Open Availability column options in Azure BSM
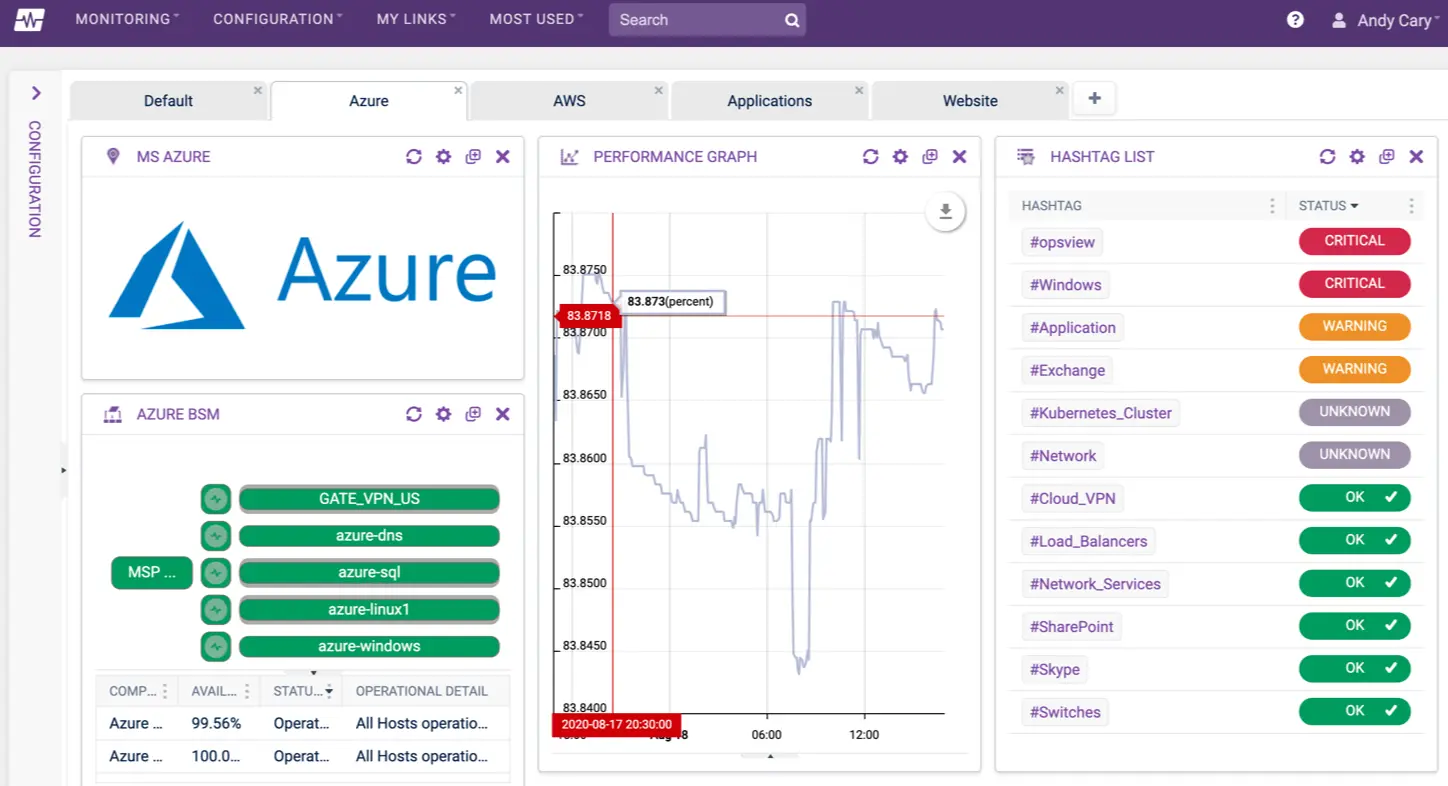Image resolution: width=1448 pixels, height=786 pixels. pyautogui.click(x=246, y=691)
